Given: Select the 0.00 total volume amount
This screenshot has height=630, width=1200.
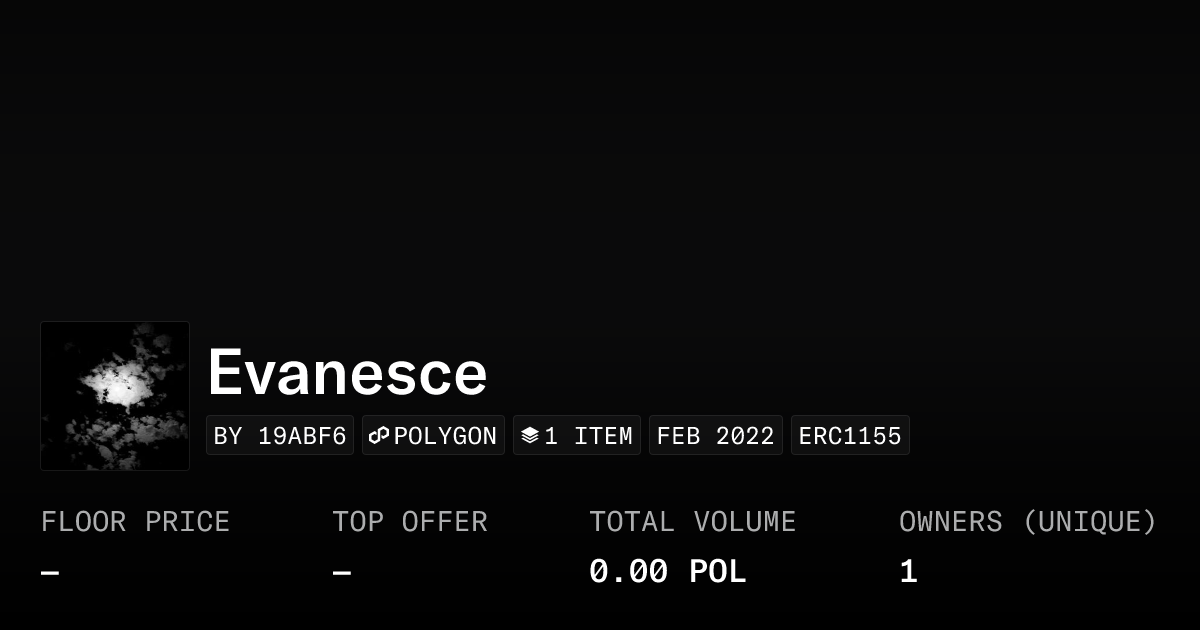Looking at the screenshot, I should click(x=628, y=572).
